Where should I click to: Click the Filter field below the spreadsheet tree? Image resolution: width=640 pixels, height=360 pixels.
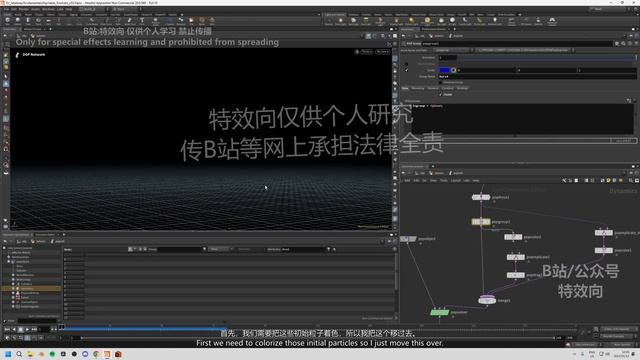pos(37,321)
